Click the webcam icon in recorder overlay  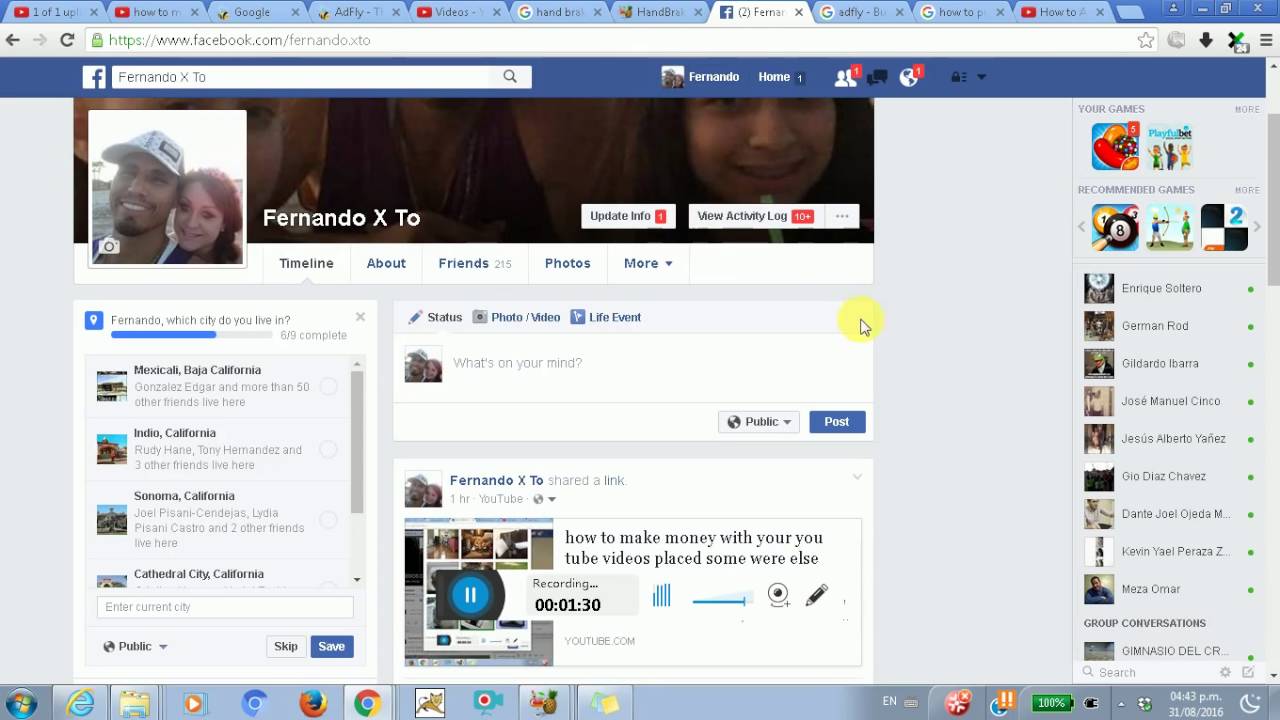pyautogui.click(x=778, y=596)
